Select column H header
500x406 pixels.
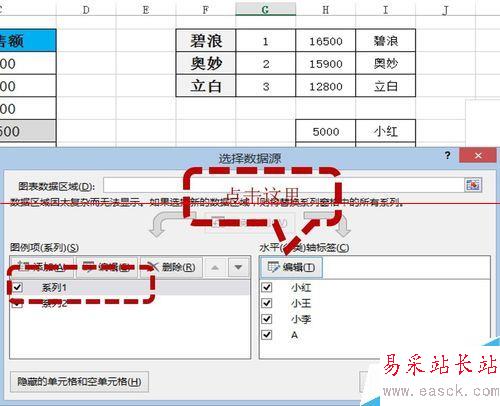click(x=325, y=9)
